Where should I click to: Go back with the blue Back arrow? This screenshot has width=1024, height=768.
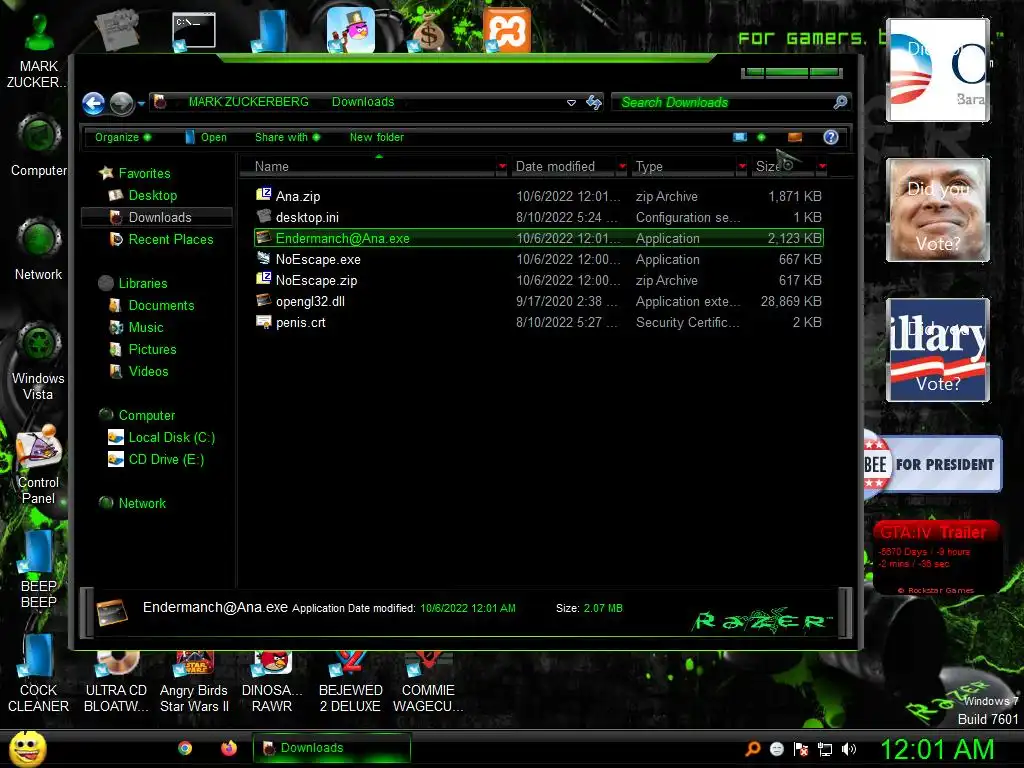[93, 103]
